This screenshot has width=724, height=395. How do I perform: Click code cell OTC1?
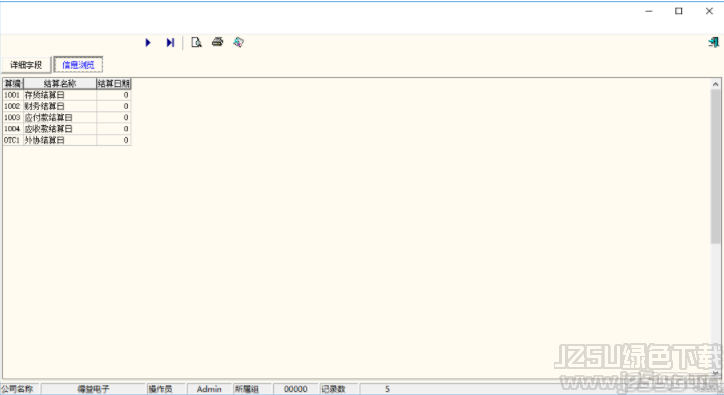coord(13,140)
